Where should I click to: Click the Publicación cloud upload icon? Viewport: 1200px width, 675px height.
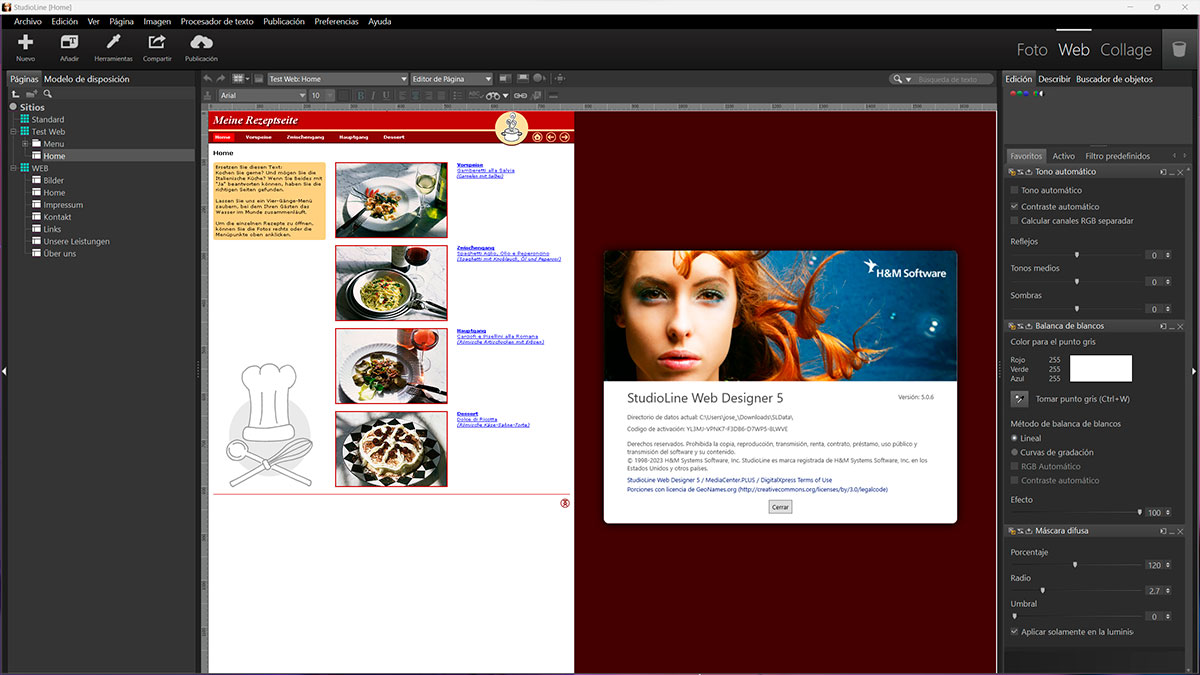pos(201,42)
